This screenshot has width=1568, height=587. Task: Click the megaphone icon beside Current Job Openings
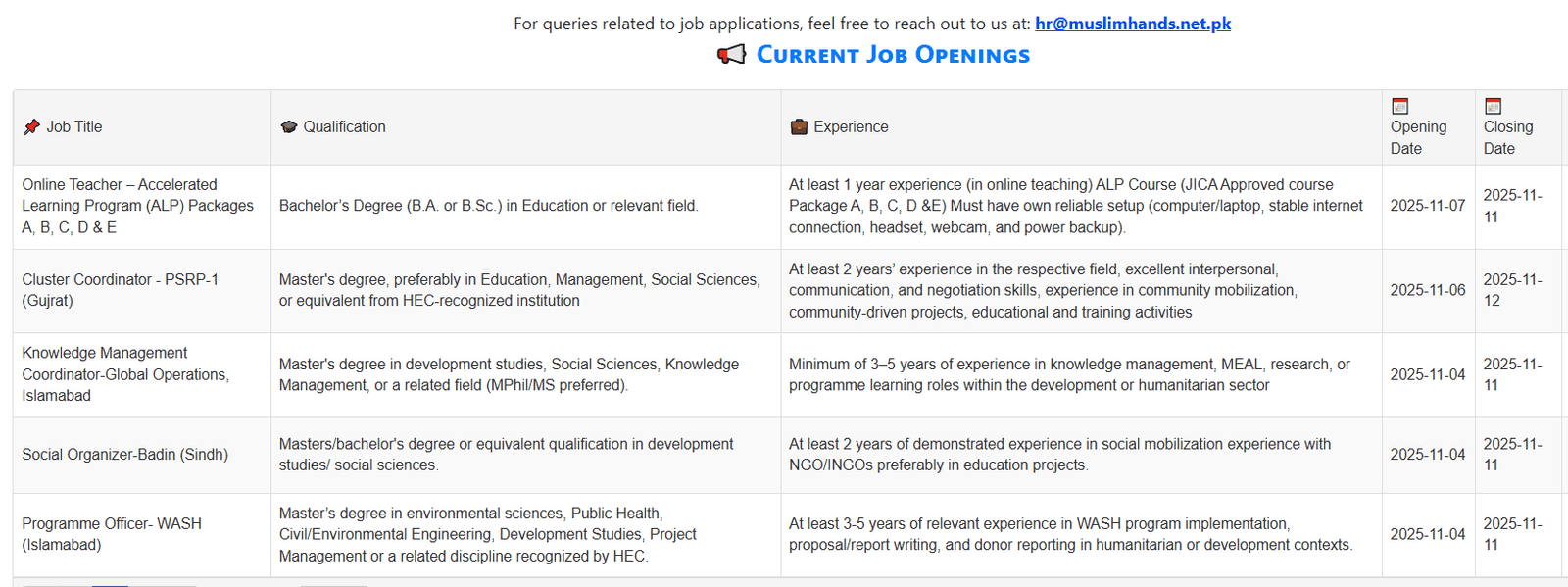pos(731,55)
